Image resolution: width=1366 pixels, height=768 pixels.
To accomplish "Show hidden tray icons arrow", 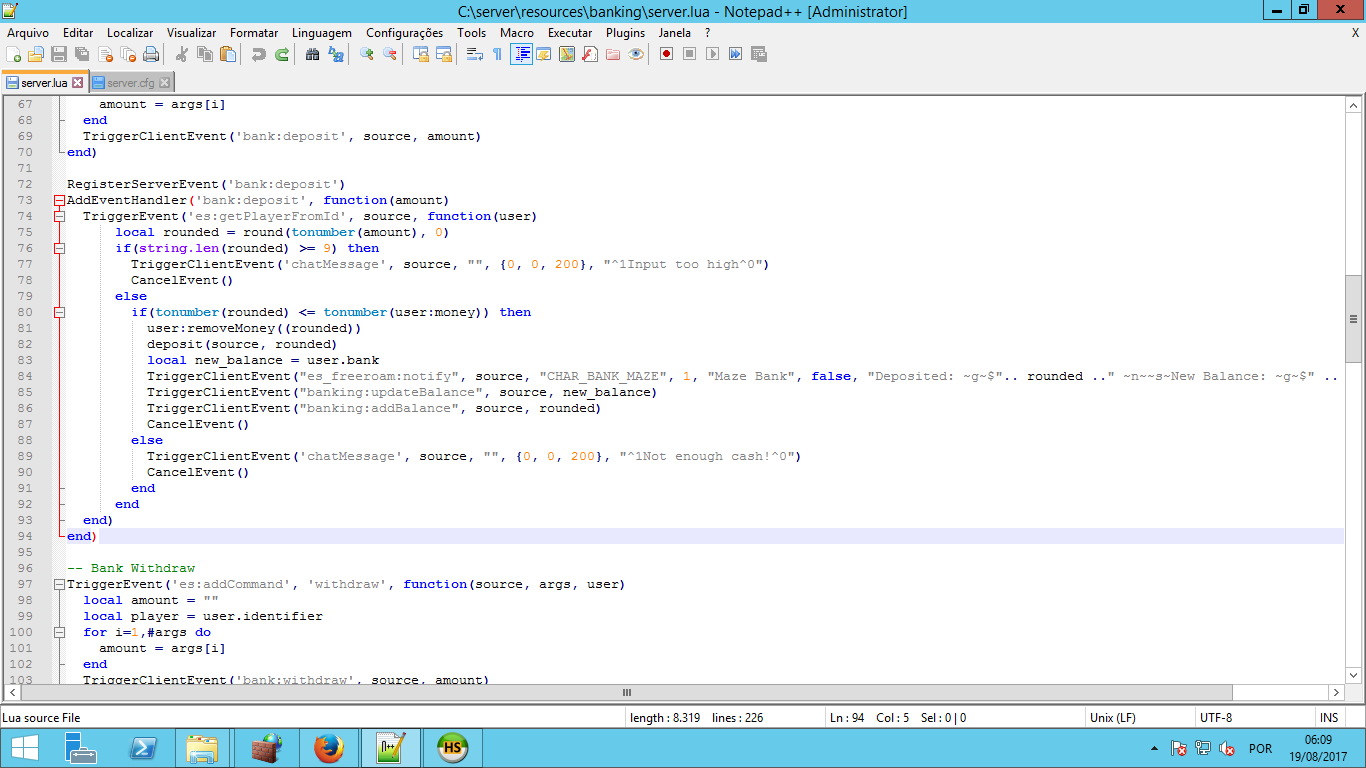I will click(1155, 749).
